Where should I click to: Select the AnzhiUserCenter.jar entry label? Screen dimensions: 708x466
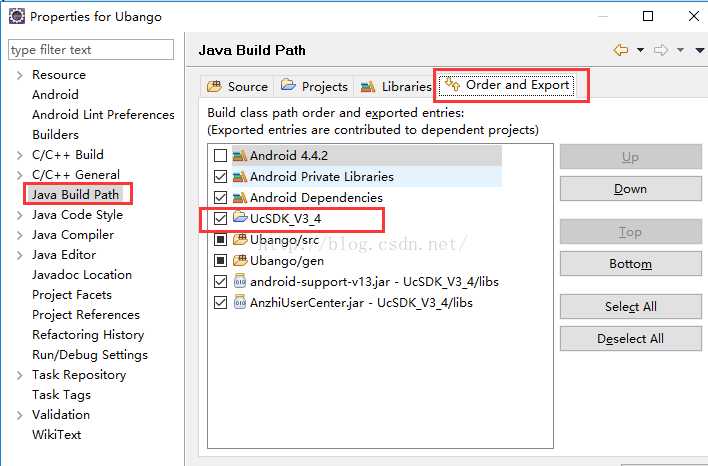click(x=361, y=303)
